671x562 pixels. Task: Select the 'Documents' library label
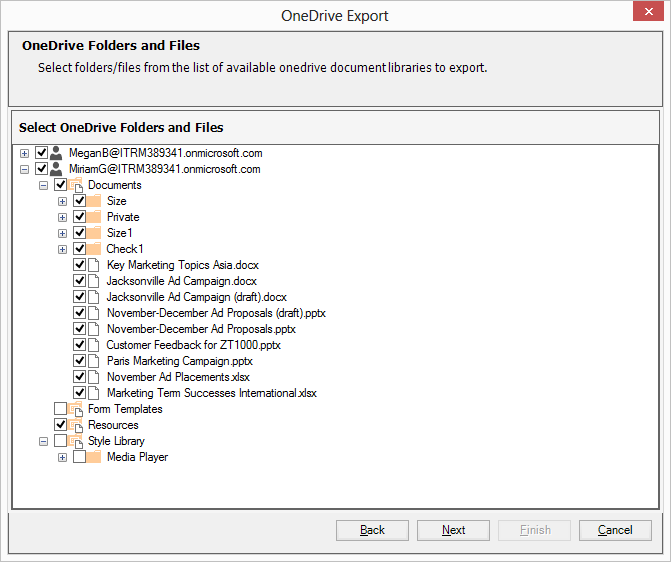point(115,185)
